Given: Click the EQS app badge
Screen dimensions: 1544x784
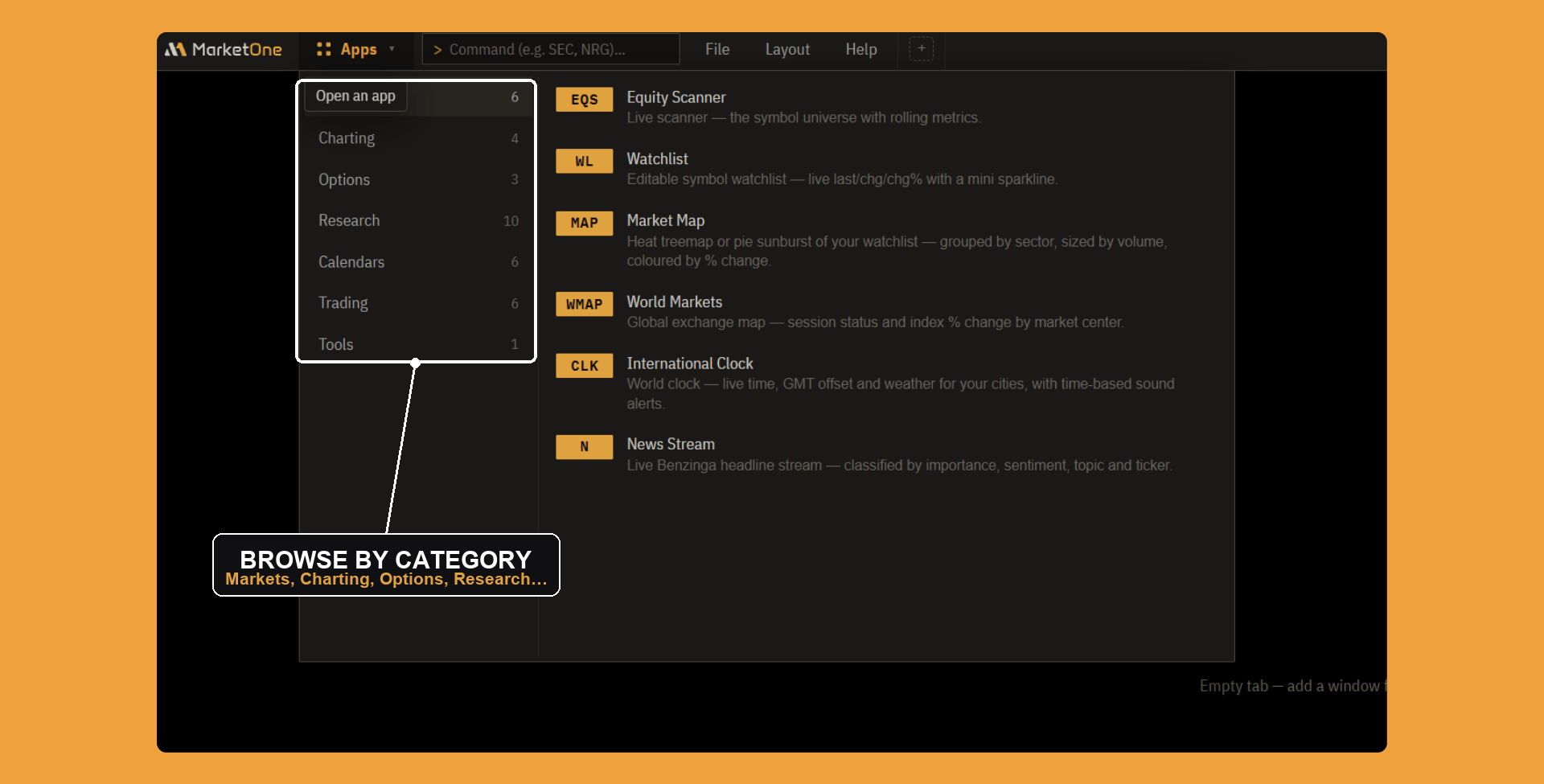Looking at the screenshot, I should coord(585,100).
